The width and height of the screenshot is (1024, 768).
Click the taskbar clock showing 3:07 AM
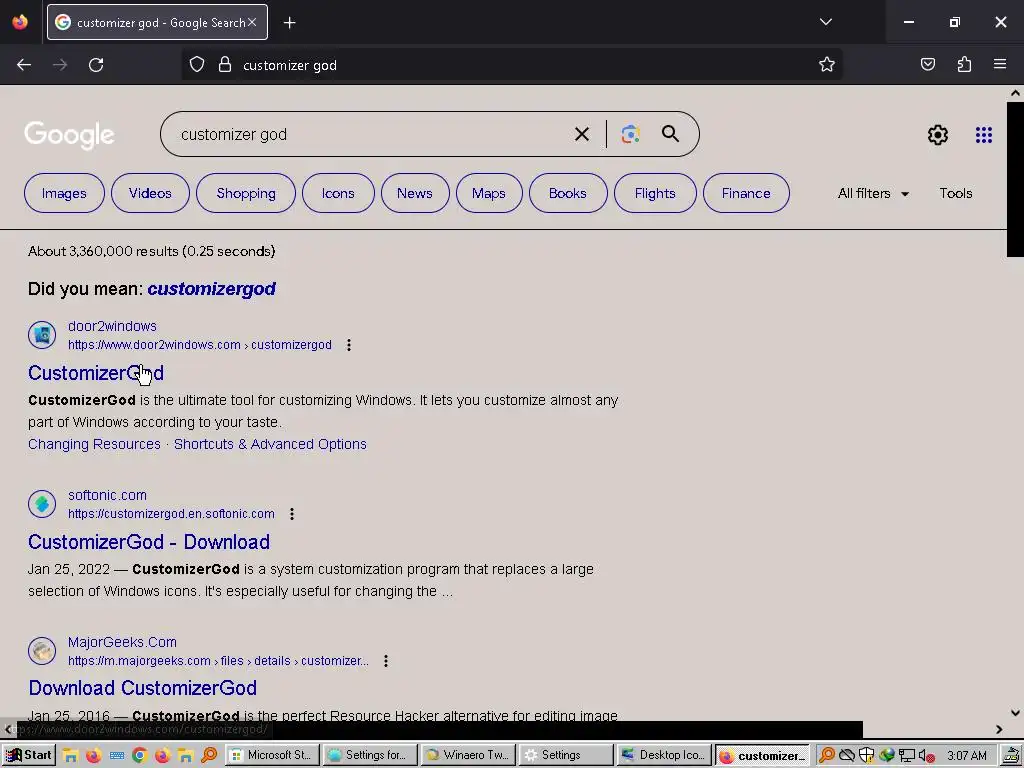click(967, 756)
